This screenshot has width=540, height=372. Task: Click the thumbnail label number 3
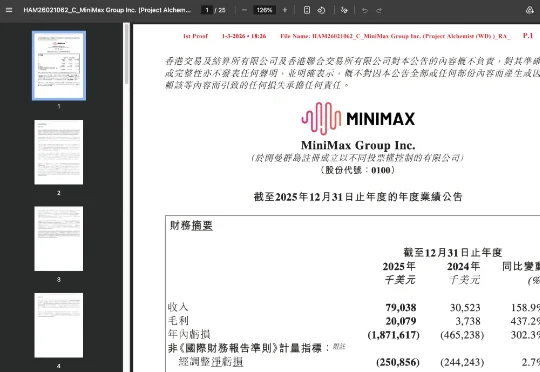coord(59,279)
